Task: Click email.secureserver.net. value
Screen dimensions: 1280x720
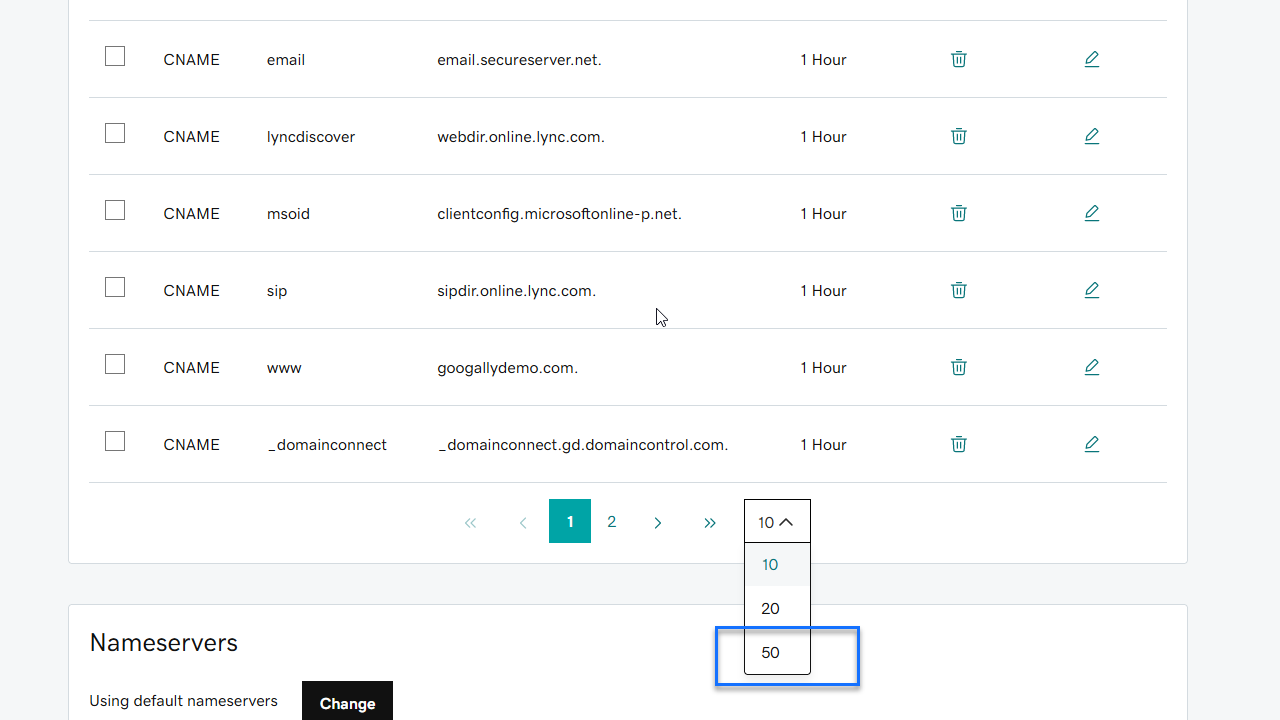Action: pyautogui.click(x=519, y=60)
